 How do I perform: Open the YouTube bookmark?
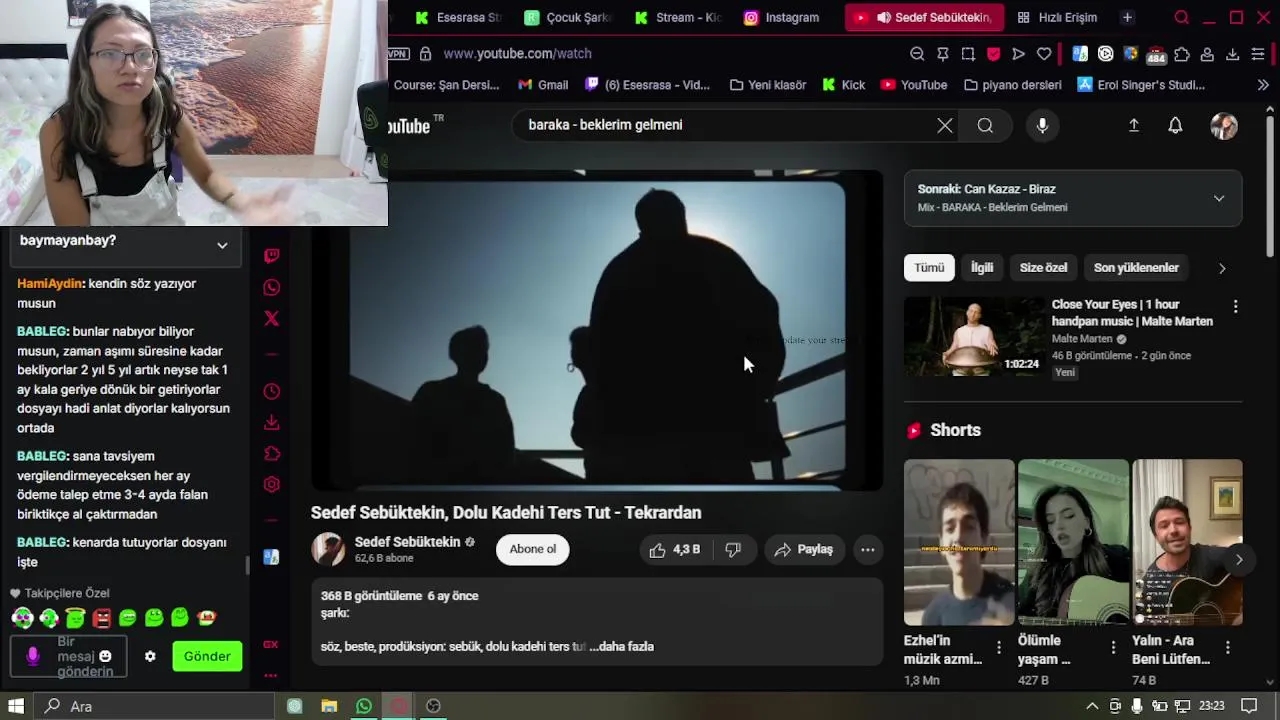pyautogui.click(x=914, y=85)
